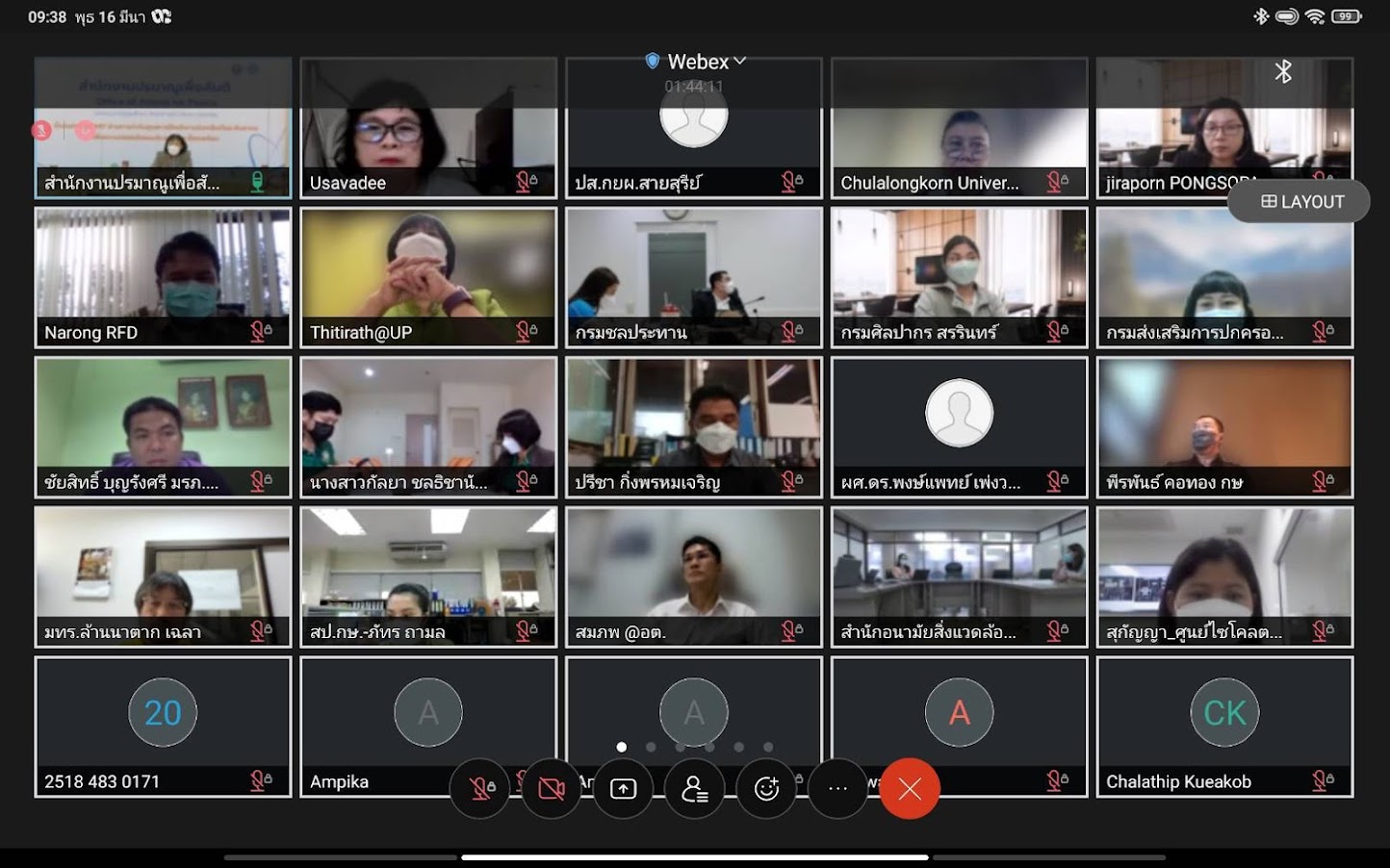Image resolution: width=1390 pixels, height=868 pixels.
Task: Go to the first page dot indicator
Action: coord(622,747)
